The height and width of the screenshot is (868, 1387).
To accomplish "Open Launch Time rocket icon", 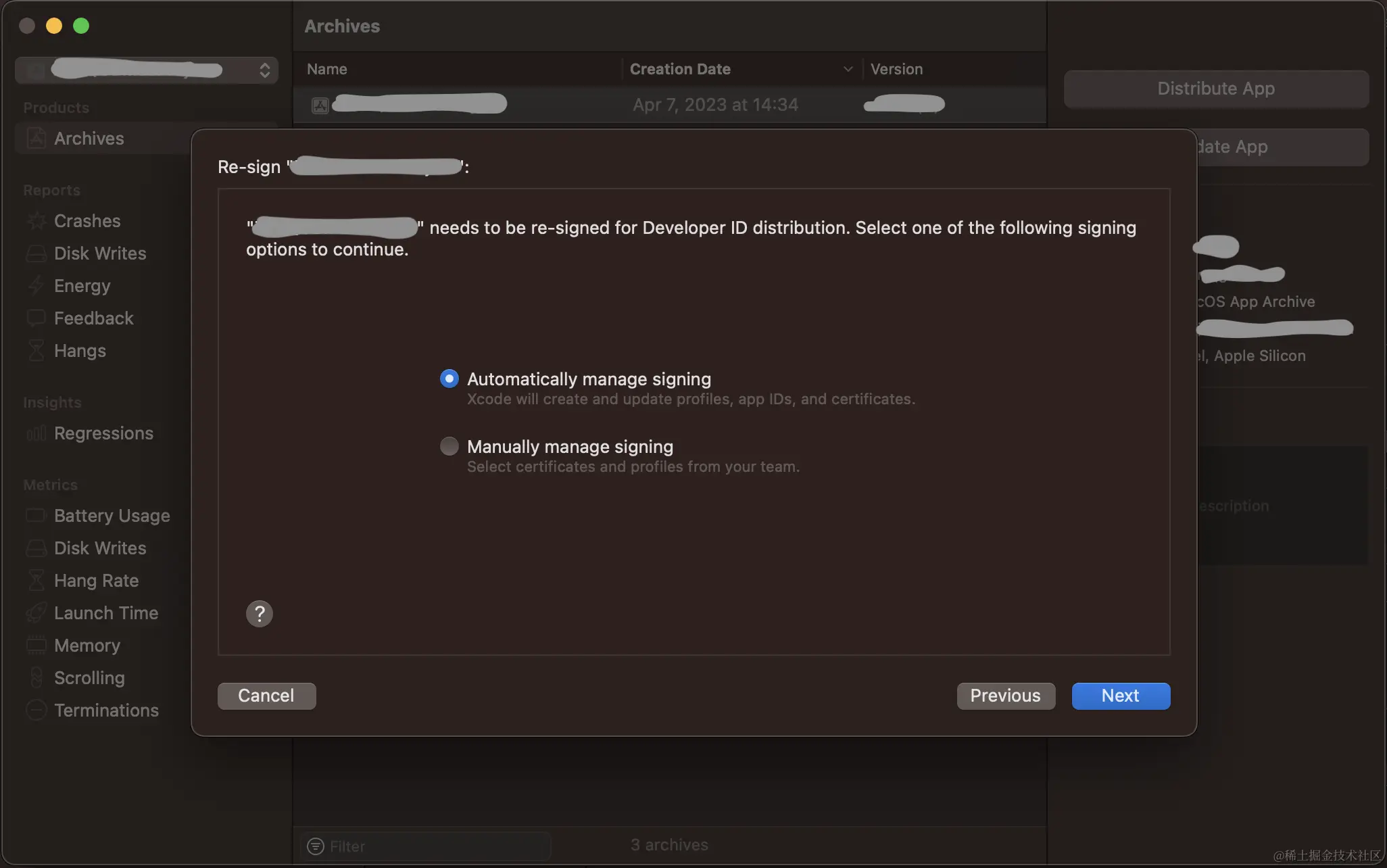I will [x=36, y=613].
